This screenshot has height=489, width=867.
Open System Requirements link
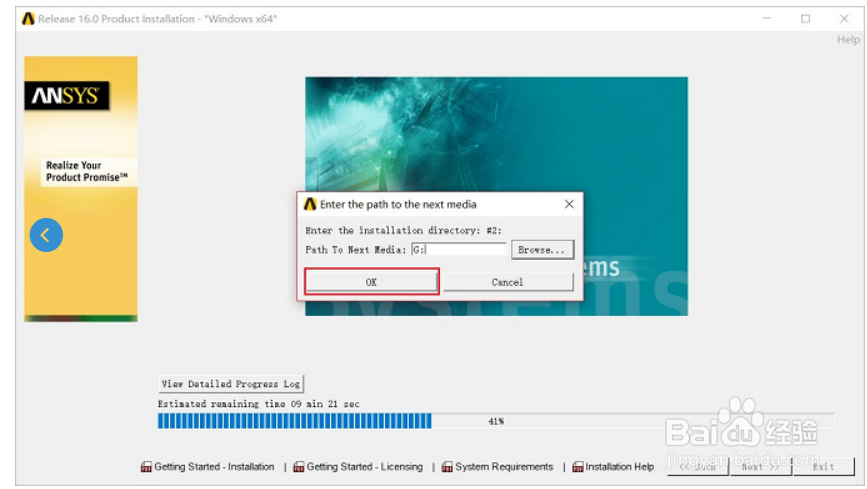[504, 467]
